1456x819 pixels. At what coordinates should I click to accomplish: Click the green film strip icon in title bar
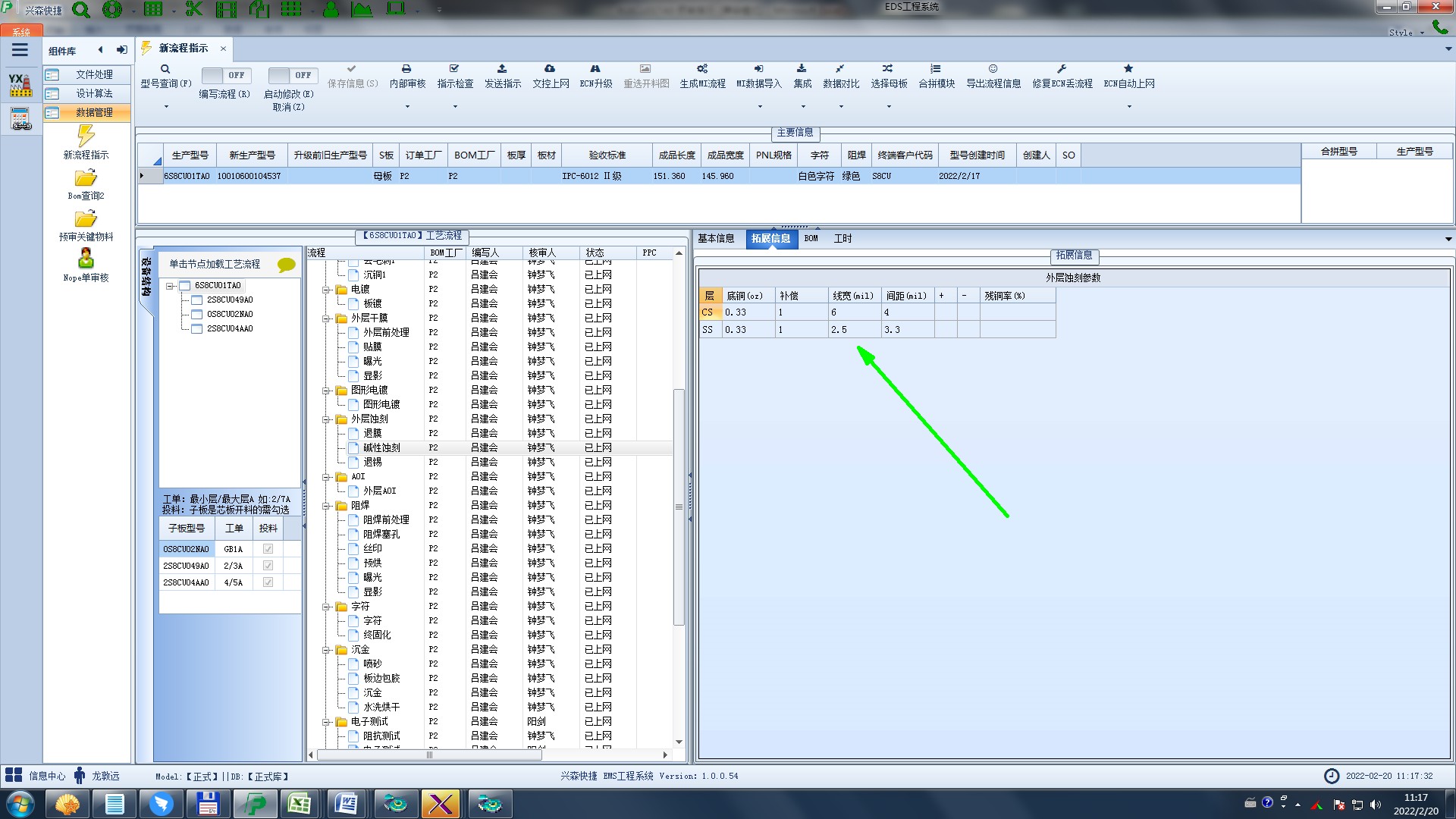coord(226,10)
